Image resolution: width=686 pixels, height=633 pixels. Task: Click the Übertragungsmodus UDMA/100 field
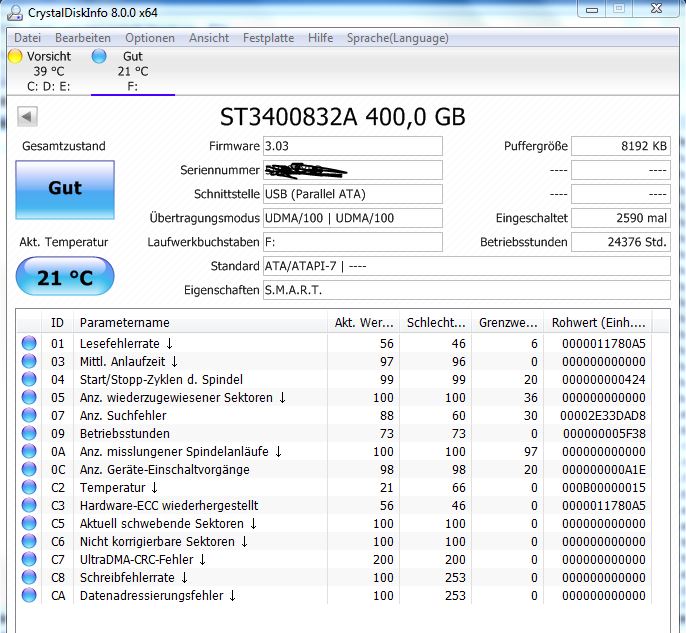point(353,218)
